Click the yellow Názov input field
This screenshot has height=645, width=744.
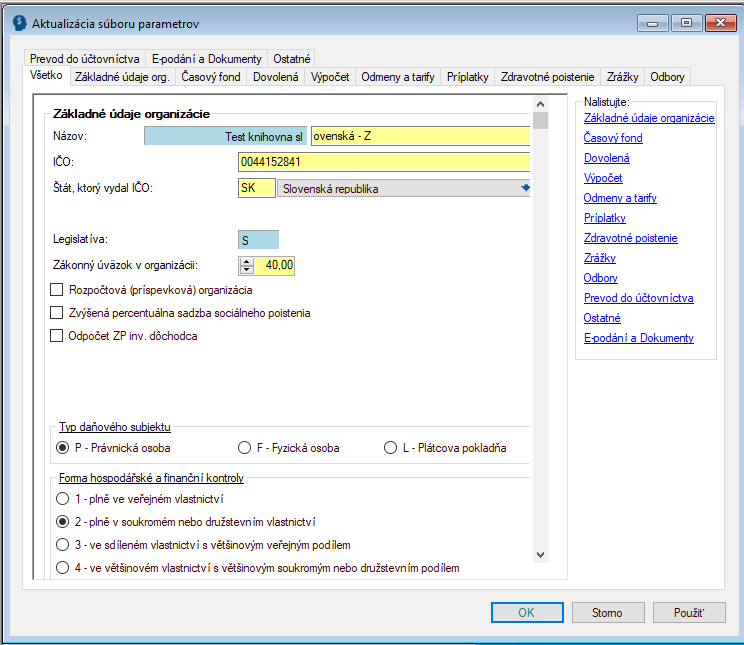click(420, 136)
